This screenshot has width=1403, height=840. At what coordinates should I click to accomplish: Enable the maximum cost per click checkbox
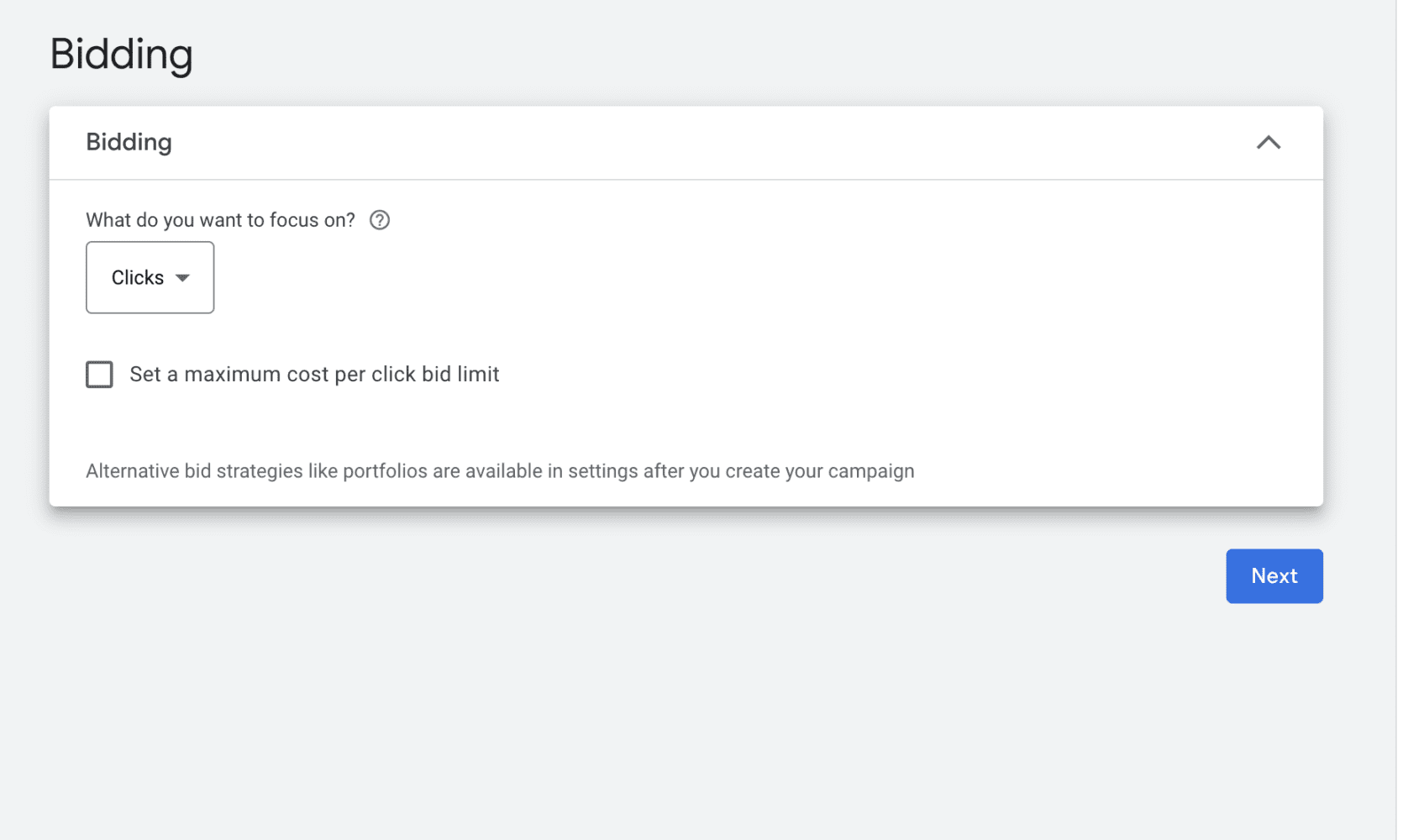[99, 375]
